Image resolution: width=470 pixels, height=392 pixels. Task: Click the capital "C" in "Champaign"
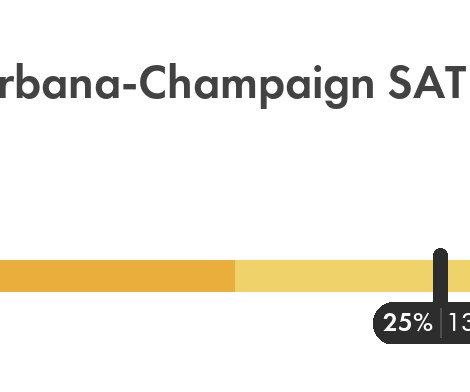[x=155, y=82]
